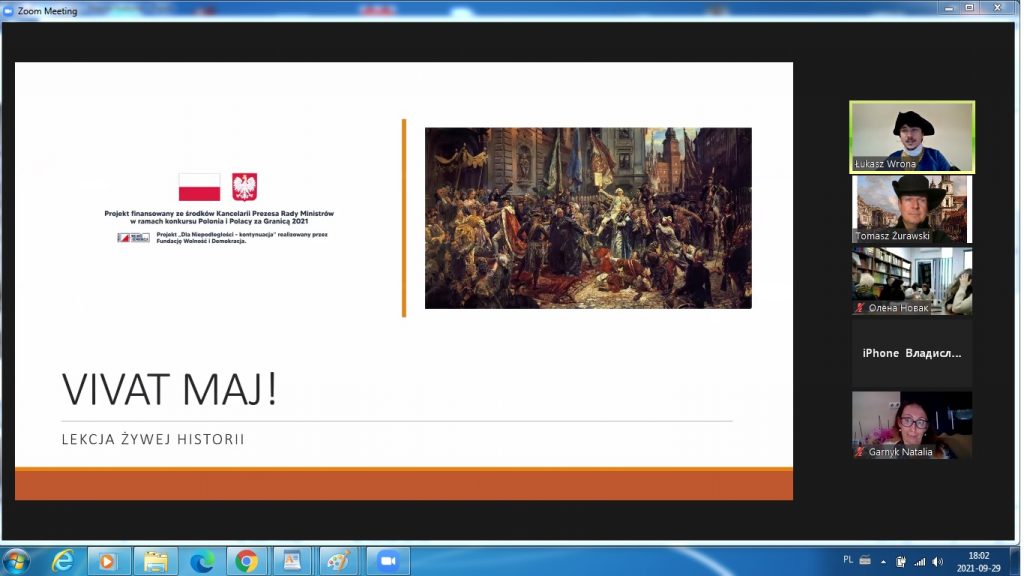
Task: Show hidden system tray icons
Action: (x=883, y=561)
